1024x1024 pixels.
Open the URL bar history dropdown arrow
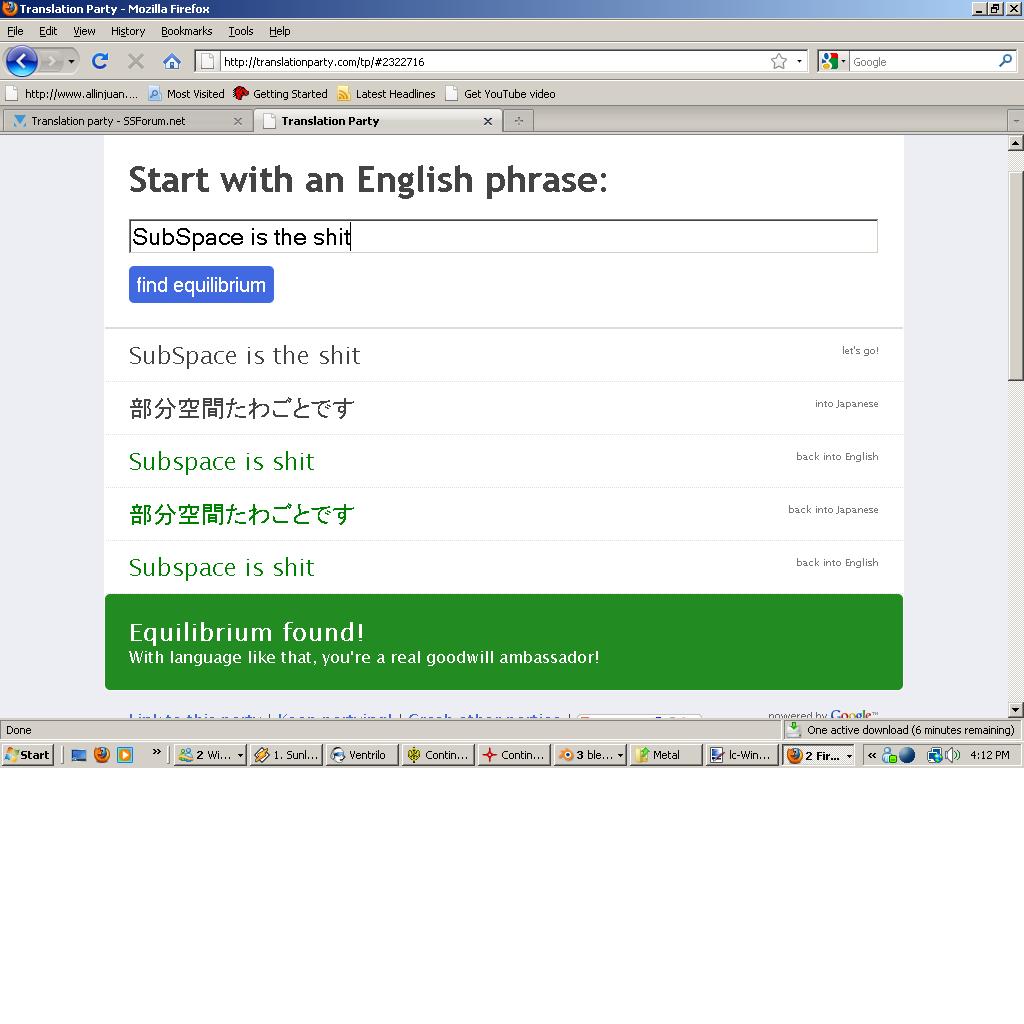pyautogui.click(x=799, y=61)
